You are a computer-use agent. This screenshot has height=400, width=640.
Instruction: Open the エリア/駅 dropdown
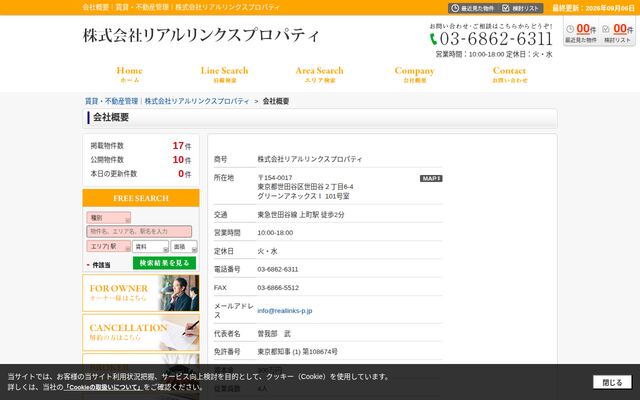click(109, 246)
